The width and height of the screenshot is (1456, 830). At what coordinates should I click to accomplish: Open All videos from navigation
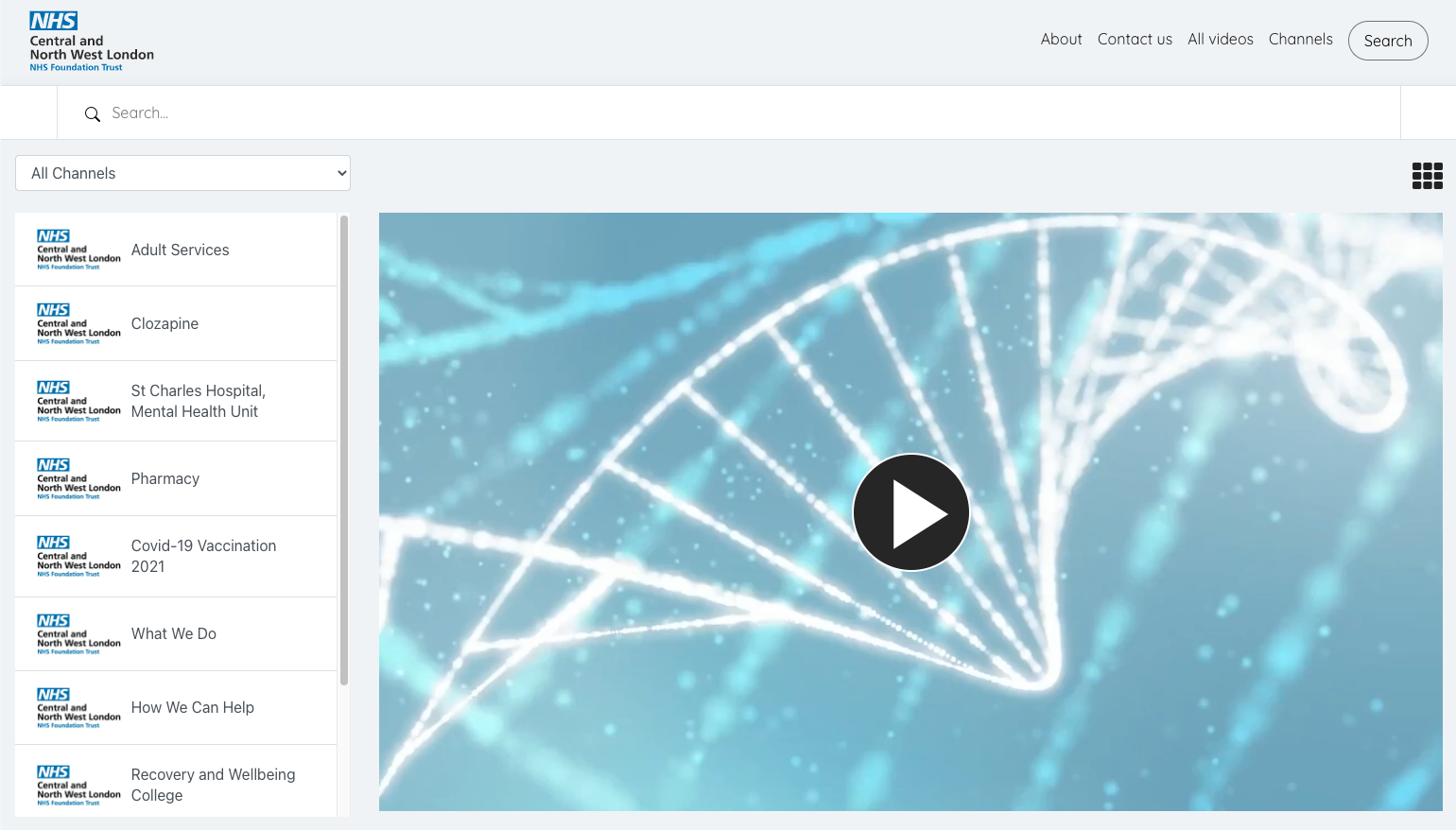pos(1220,40)
